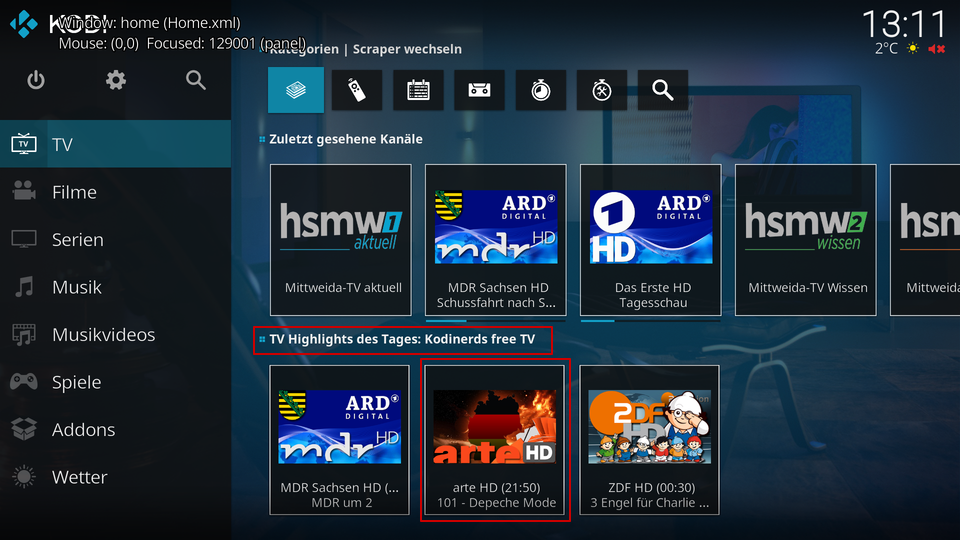Open search from the sidebar magnifier icon
Viewport: 960px width, 540px height.
point(195,80)
